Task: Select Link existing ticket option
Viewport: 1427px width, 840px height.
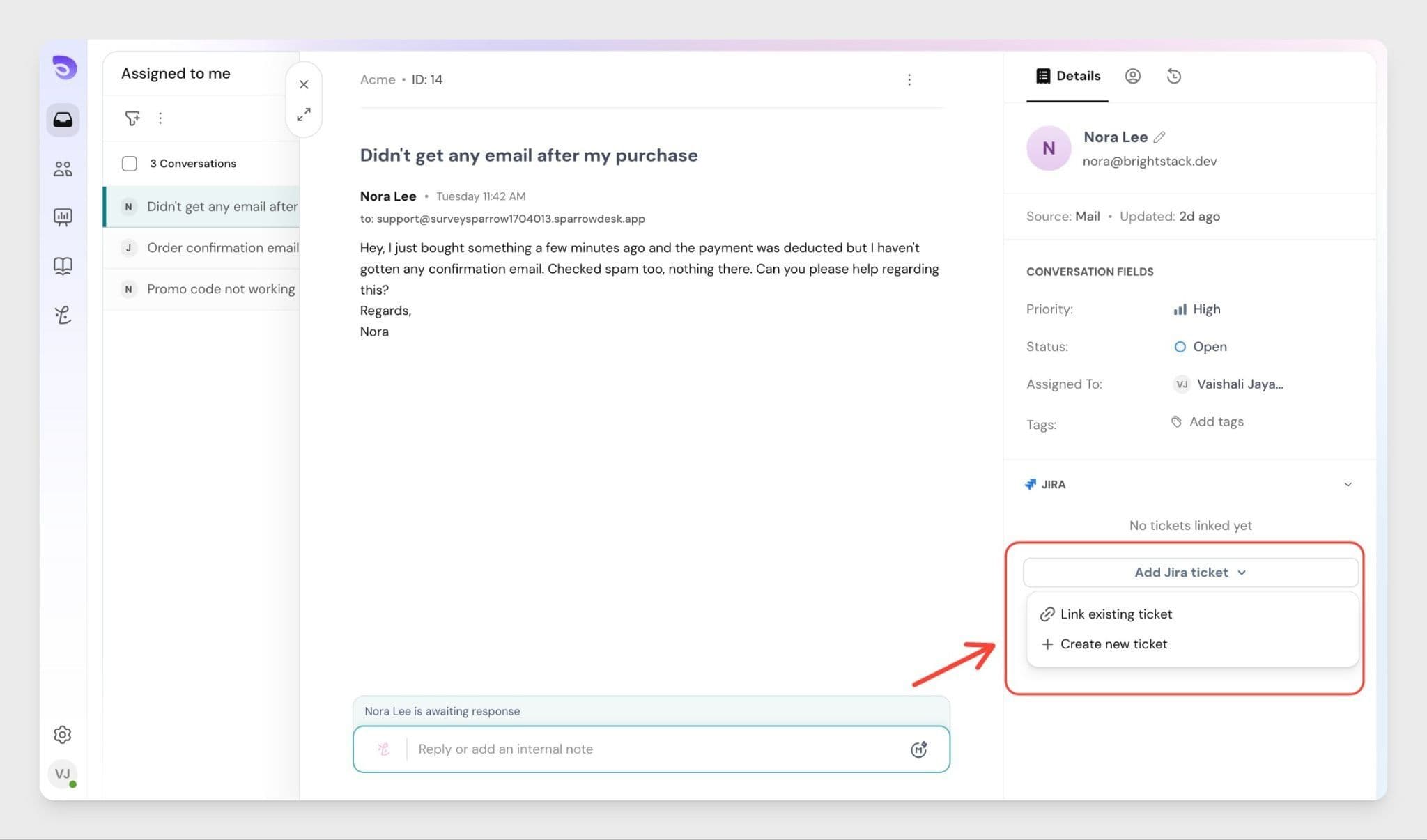Action: (x=1116, y=614)
